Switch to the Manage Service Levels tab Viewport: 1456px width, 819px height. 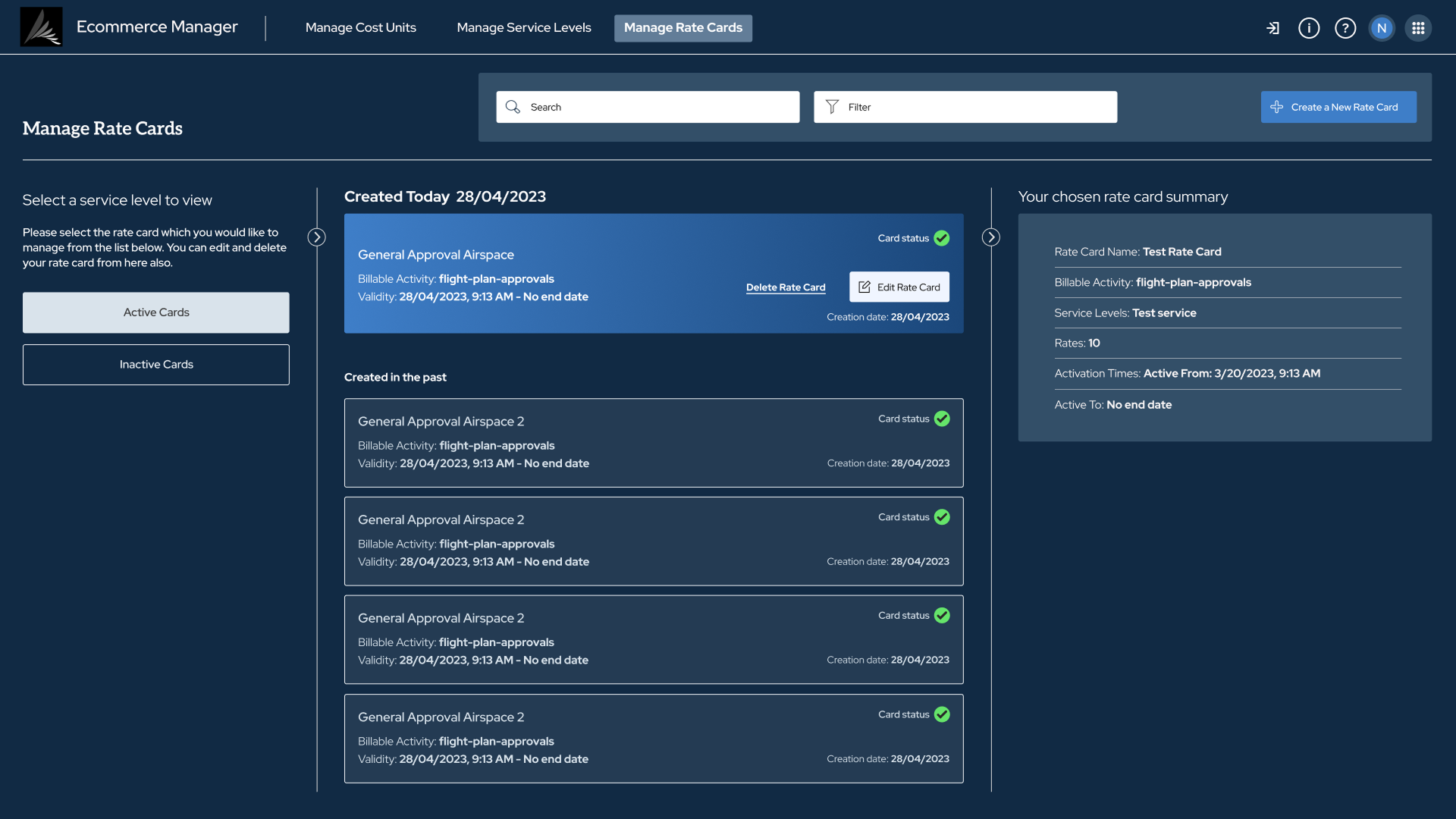click(x=523, y=28)
